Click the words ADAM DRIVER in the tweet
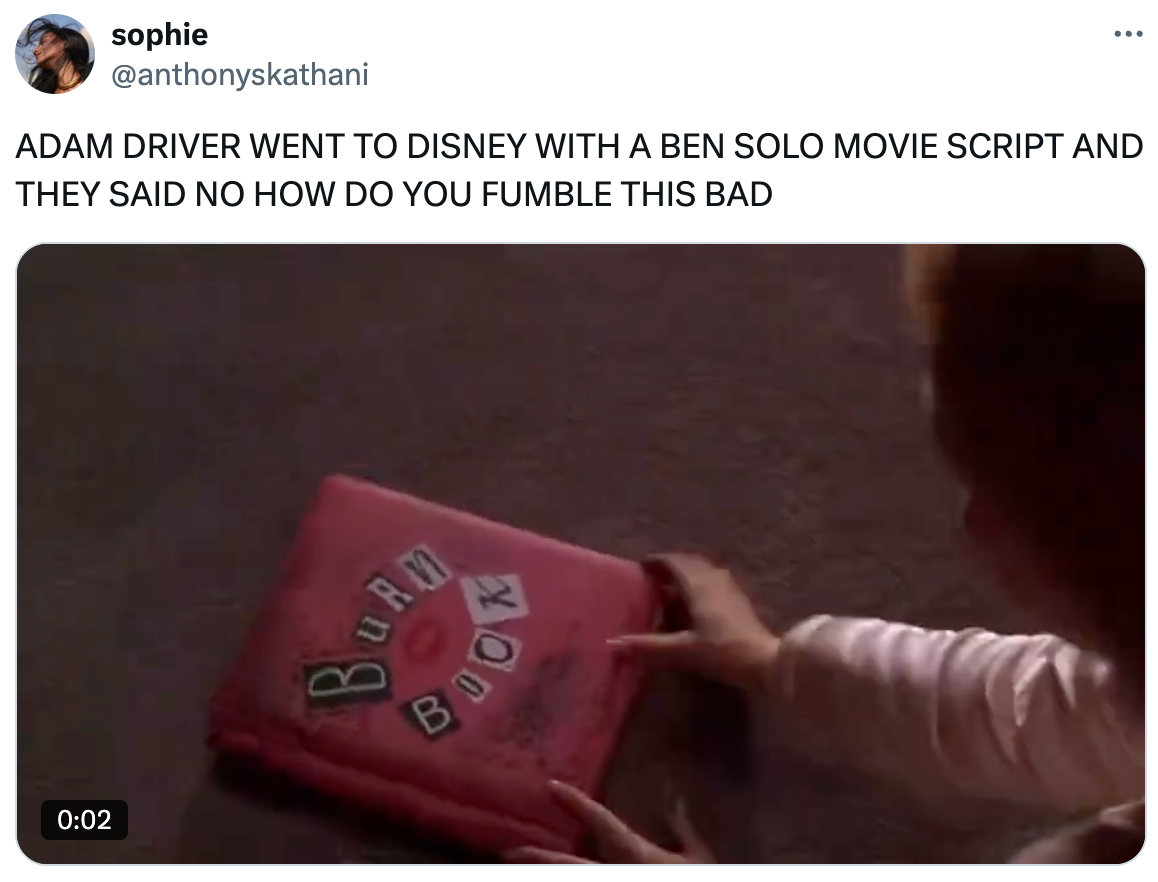 coord(128,146)
